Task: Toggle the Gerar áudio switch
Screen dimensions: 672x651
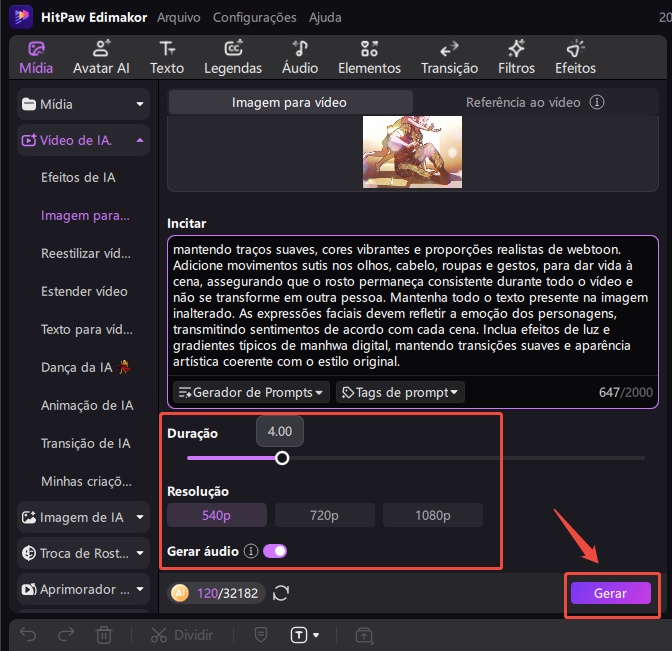Action: tap(275, 551)
